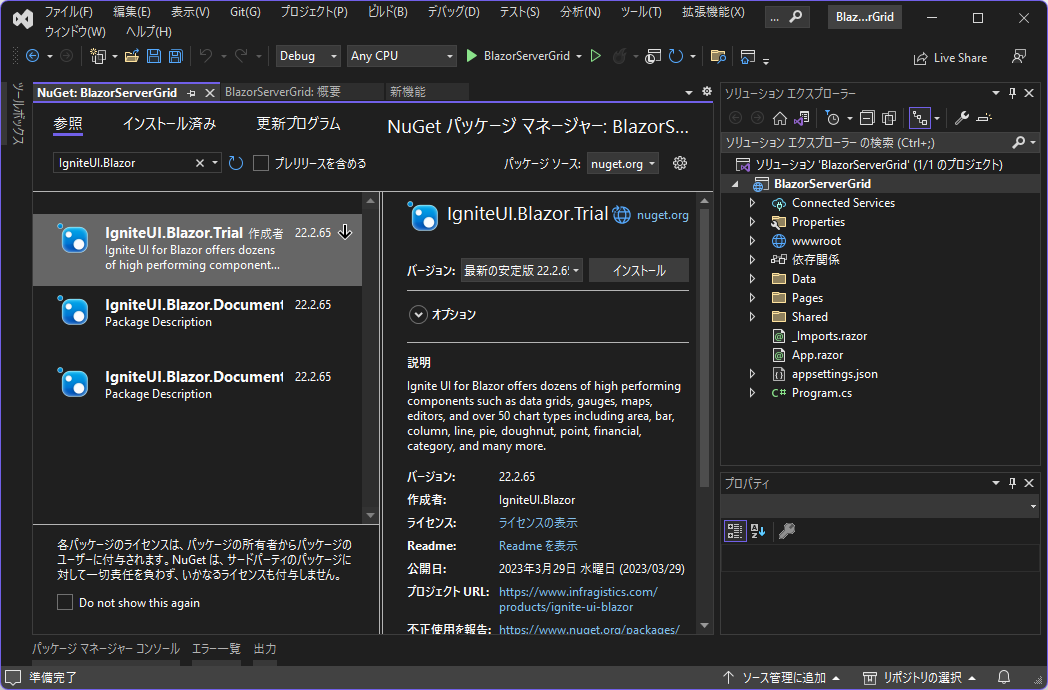1048x690 pixels.
Task: Open the Git(G) menu
Action: (245, 12)
